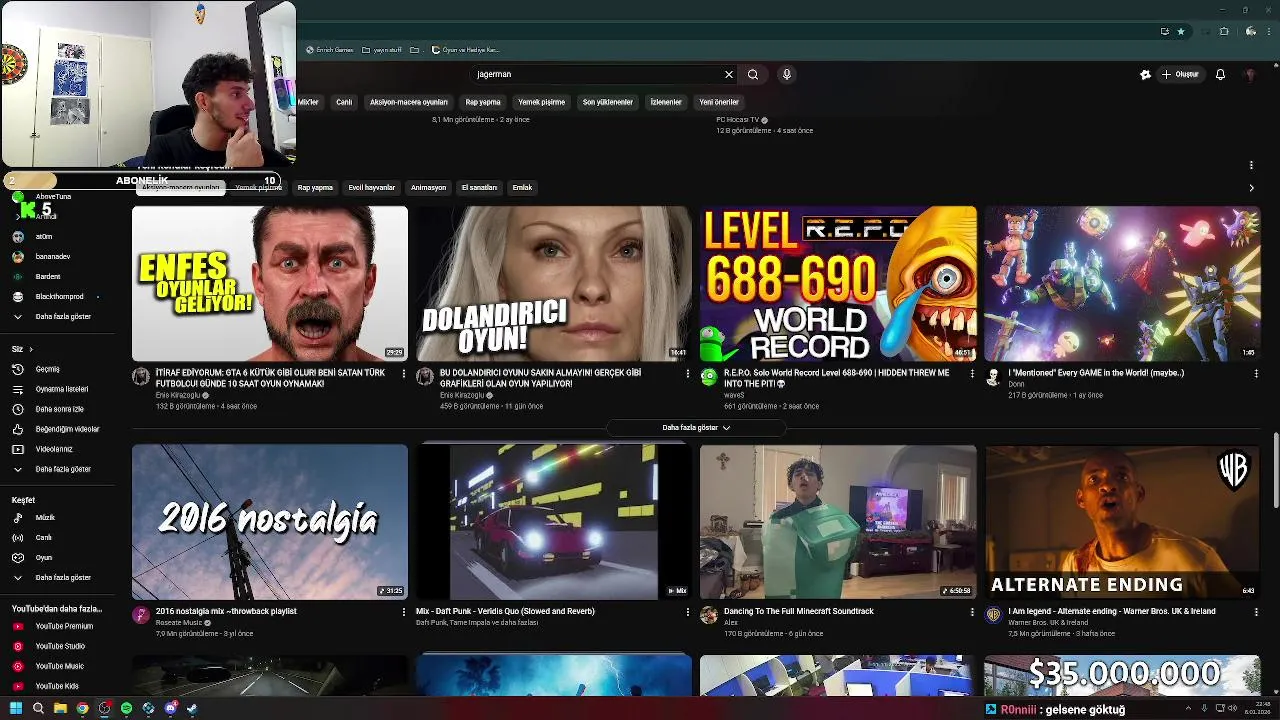This screenshot has height=720, width=1280.
Task: Open shelf options three-dot menu
Action: point(1251,165)
